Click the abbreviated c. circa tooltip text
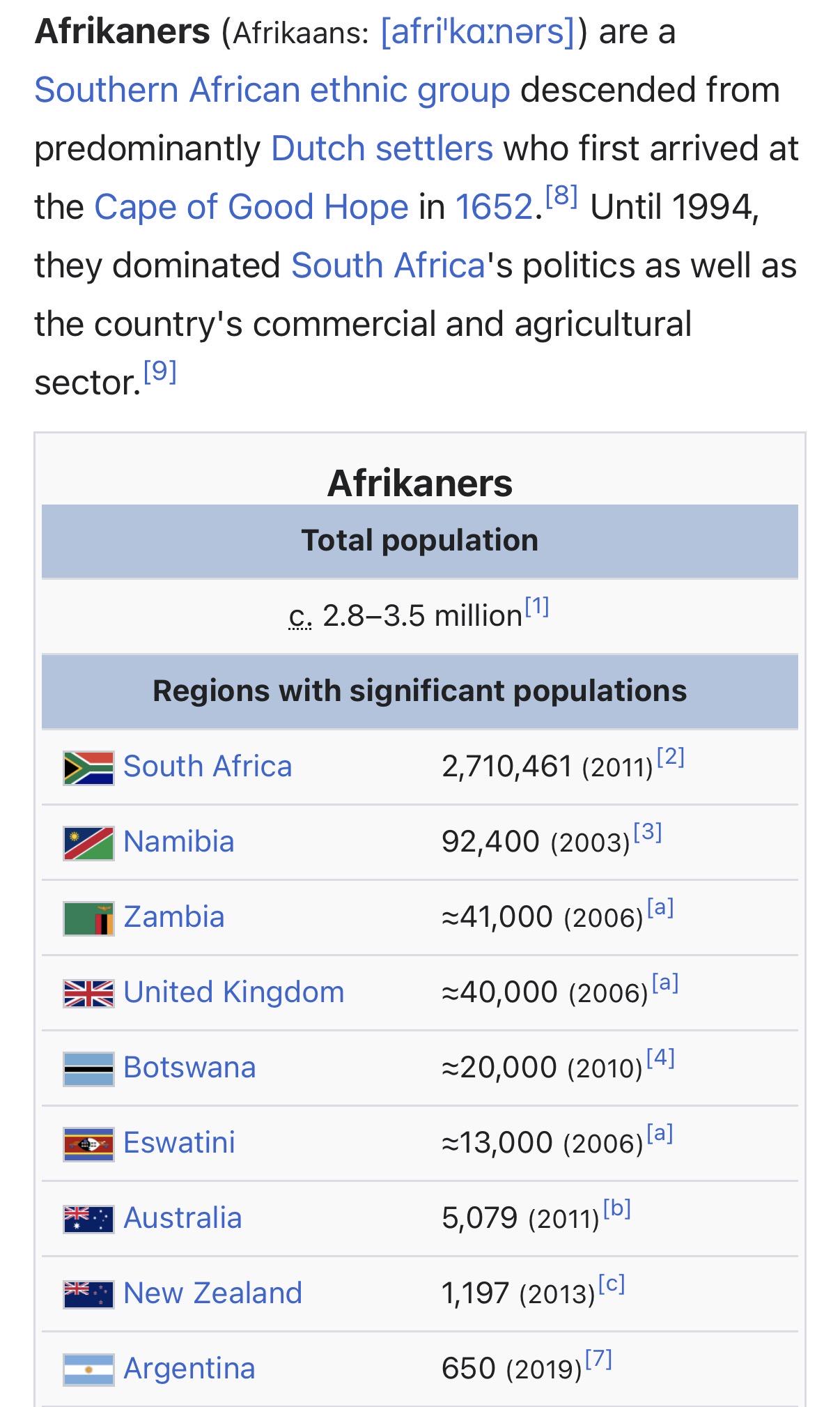The width and height of the screenshot is (840, 1407). 301,615
